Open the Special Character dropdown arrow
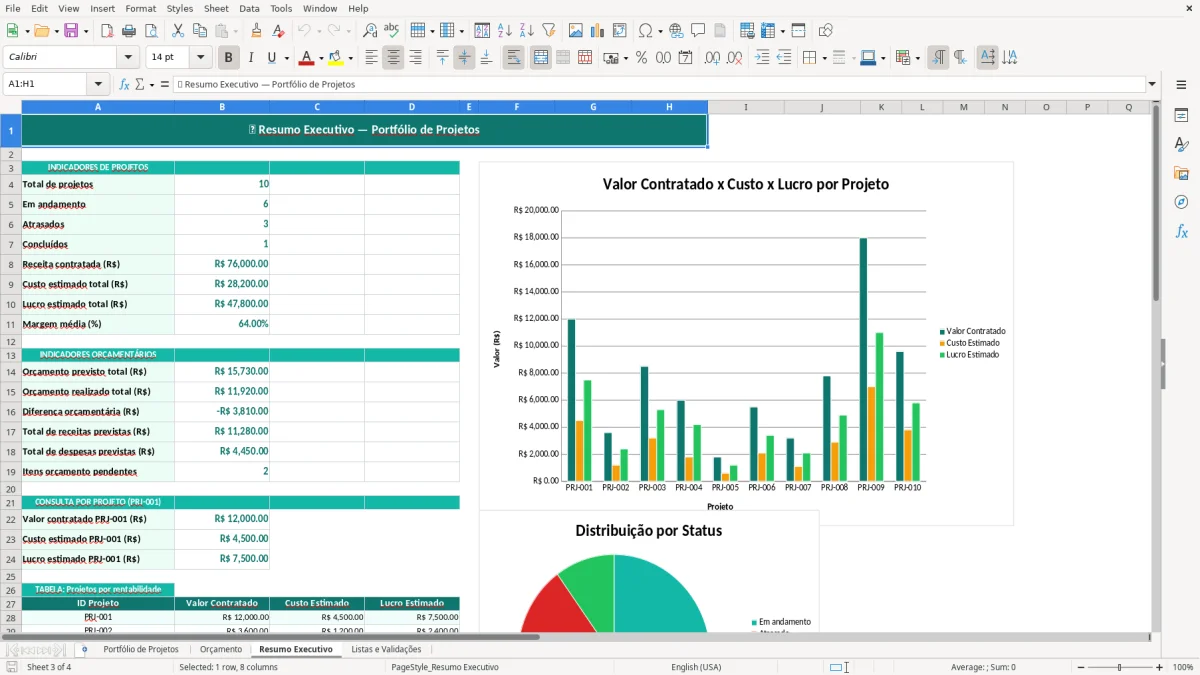This screenshot has height=675, width=1200. click(659, 31)
